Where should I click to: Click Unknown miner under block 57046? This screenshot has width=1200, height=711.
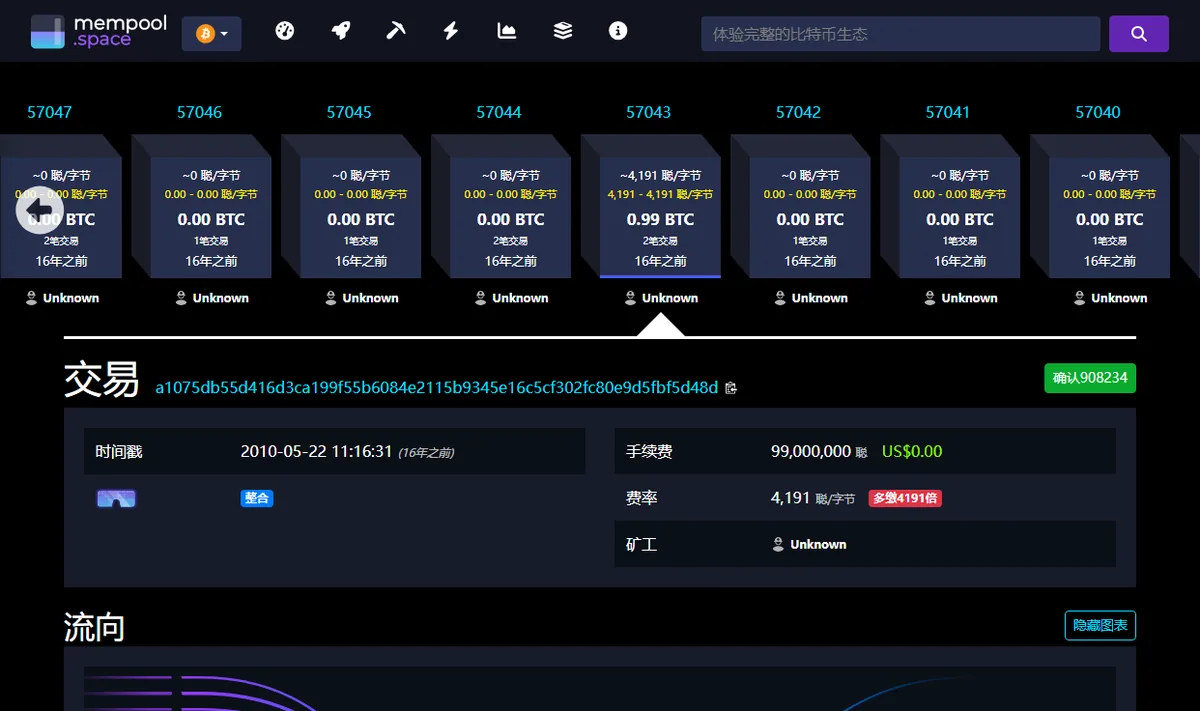[x=211, y=298]
